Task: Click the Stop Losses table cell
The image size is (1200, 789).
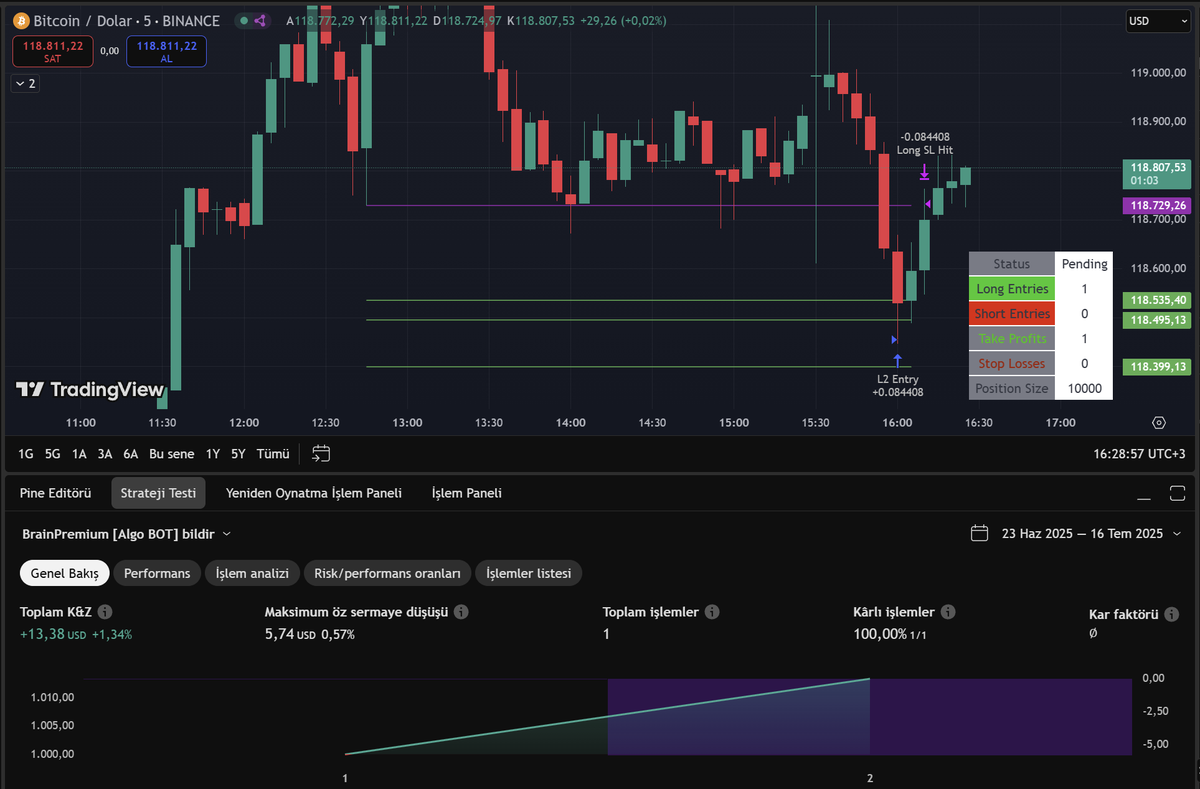Action: [1012, 364]
